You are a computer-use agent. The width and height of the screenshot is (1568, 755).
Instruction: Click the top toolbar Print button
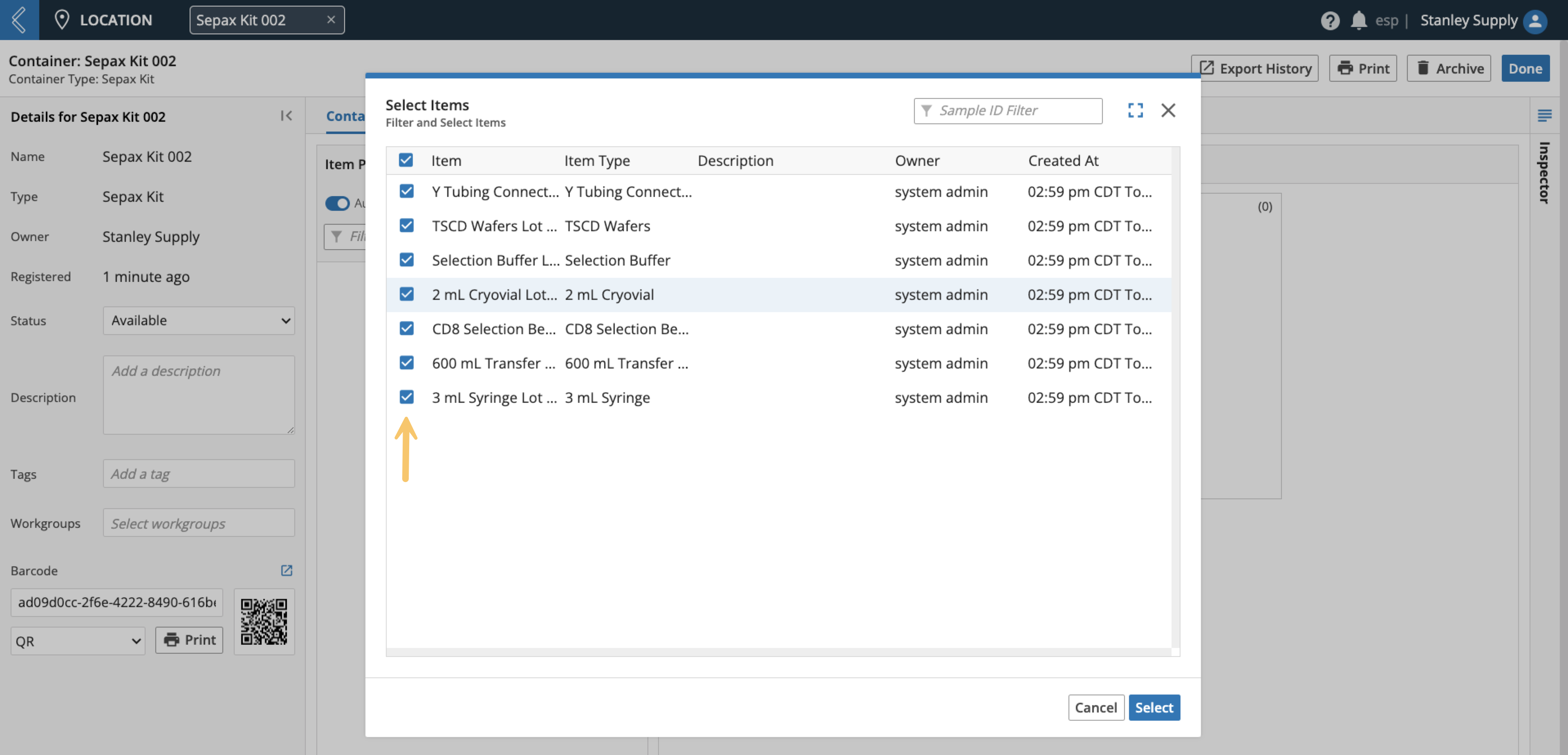1363,68
